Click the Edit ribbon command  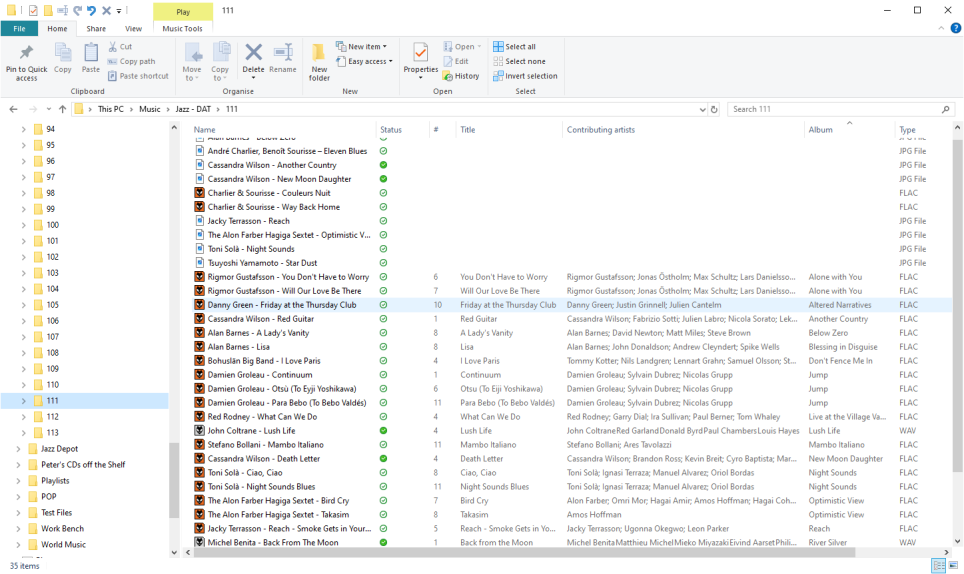click(456, 61)
